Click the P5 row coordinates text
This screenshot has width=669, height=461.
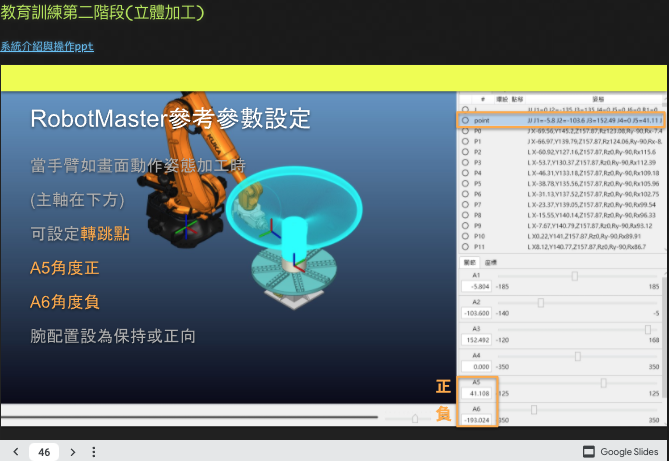click(x=593, y=184)
